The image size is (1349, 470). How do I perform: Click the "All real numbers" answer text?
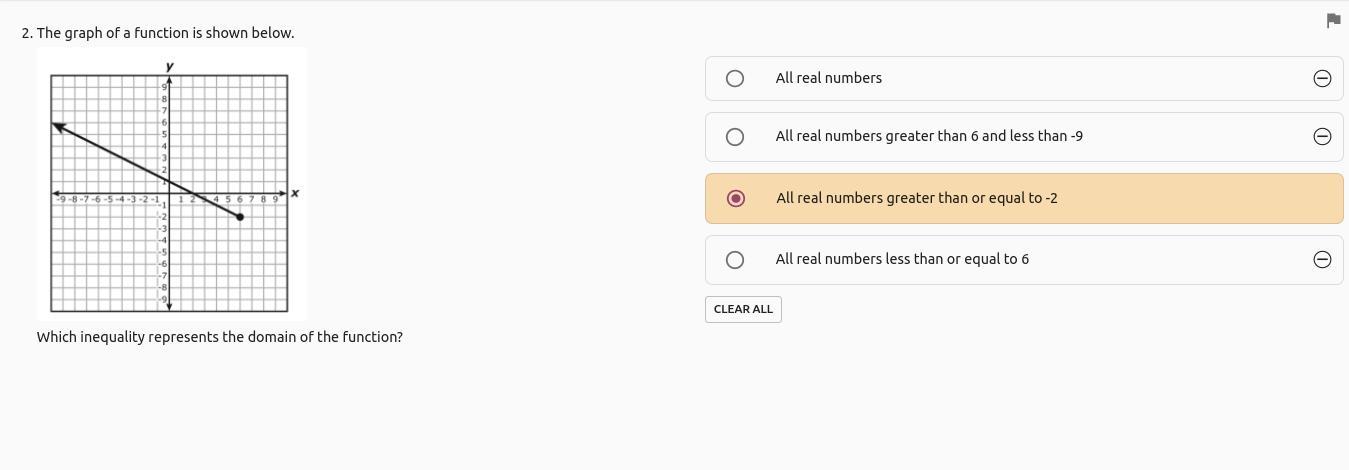pyautogui.click(x=828, y=78)
